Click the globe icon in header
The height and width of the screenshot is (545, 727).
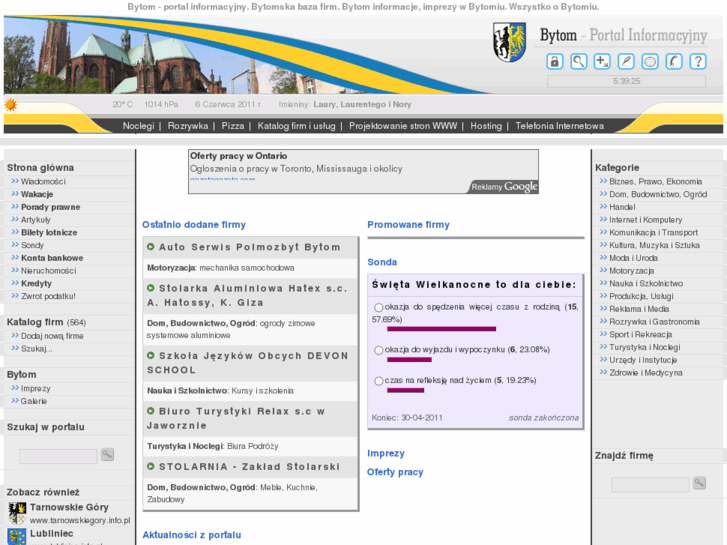click(x=650, y=61)
